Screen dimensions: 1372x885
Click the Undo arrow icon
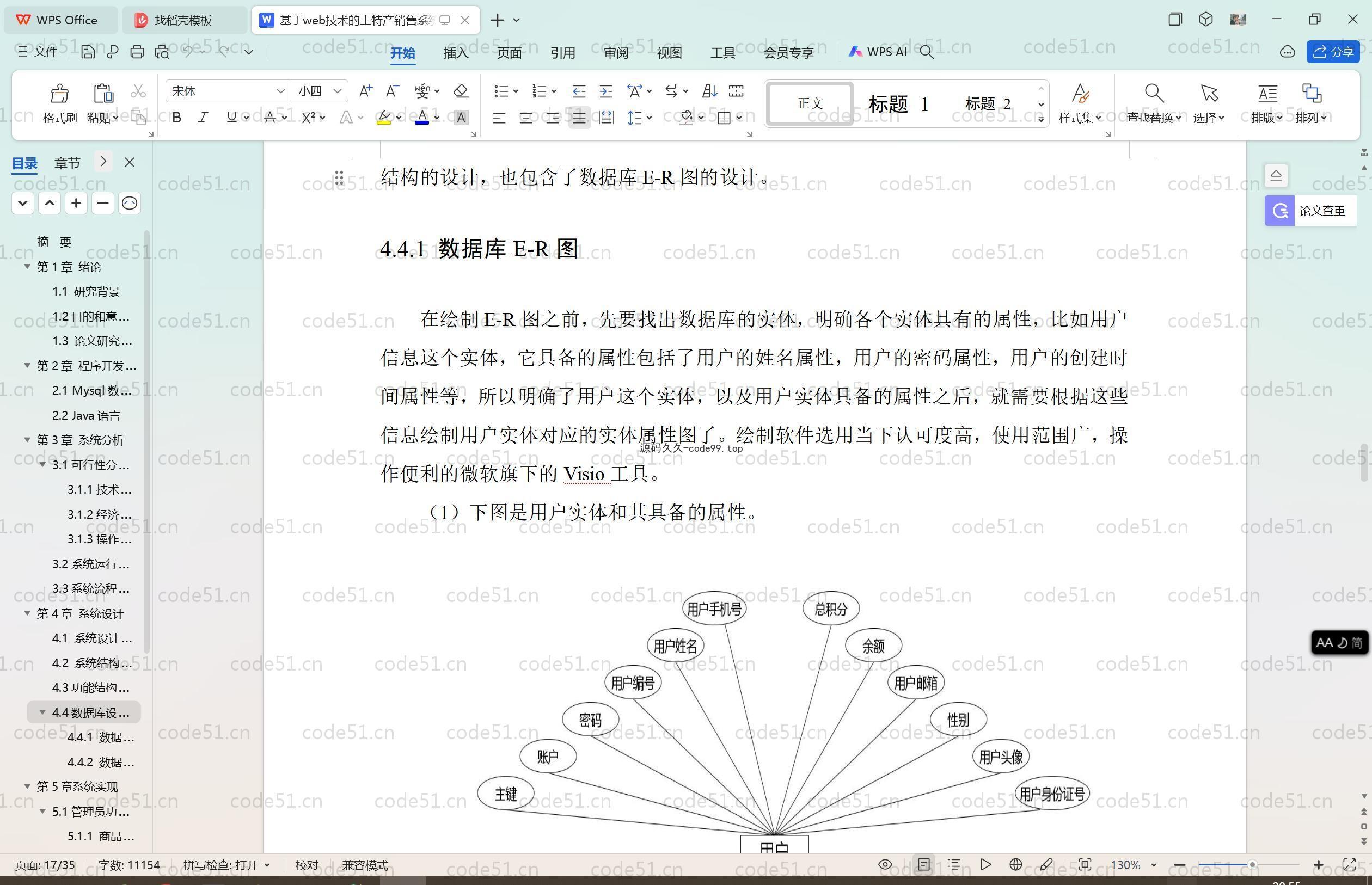188,52
